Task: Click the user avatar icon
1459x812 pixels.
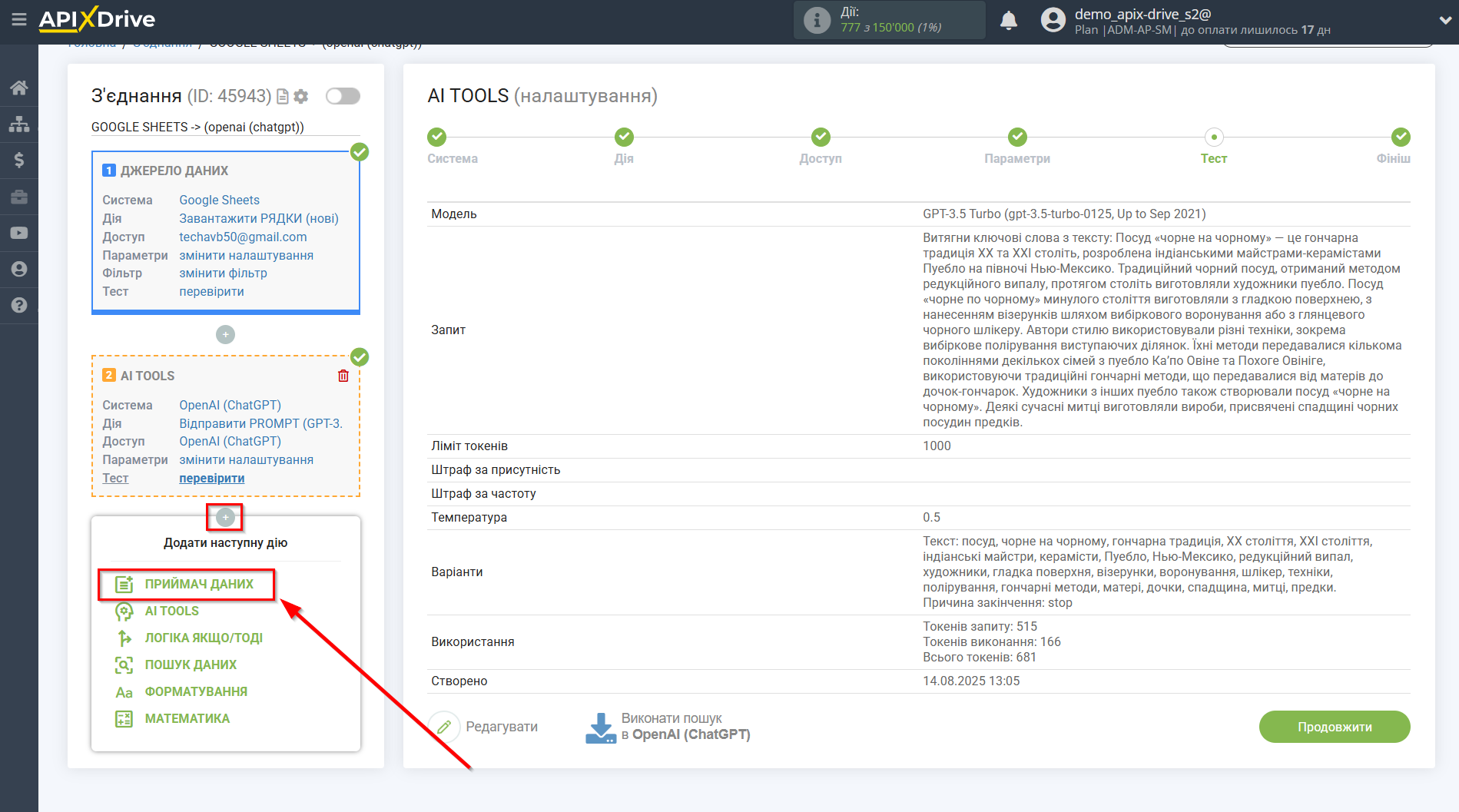Action: click(1053, 20)
